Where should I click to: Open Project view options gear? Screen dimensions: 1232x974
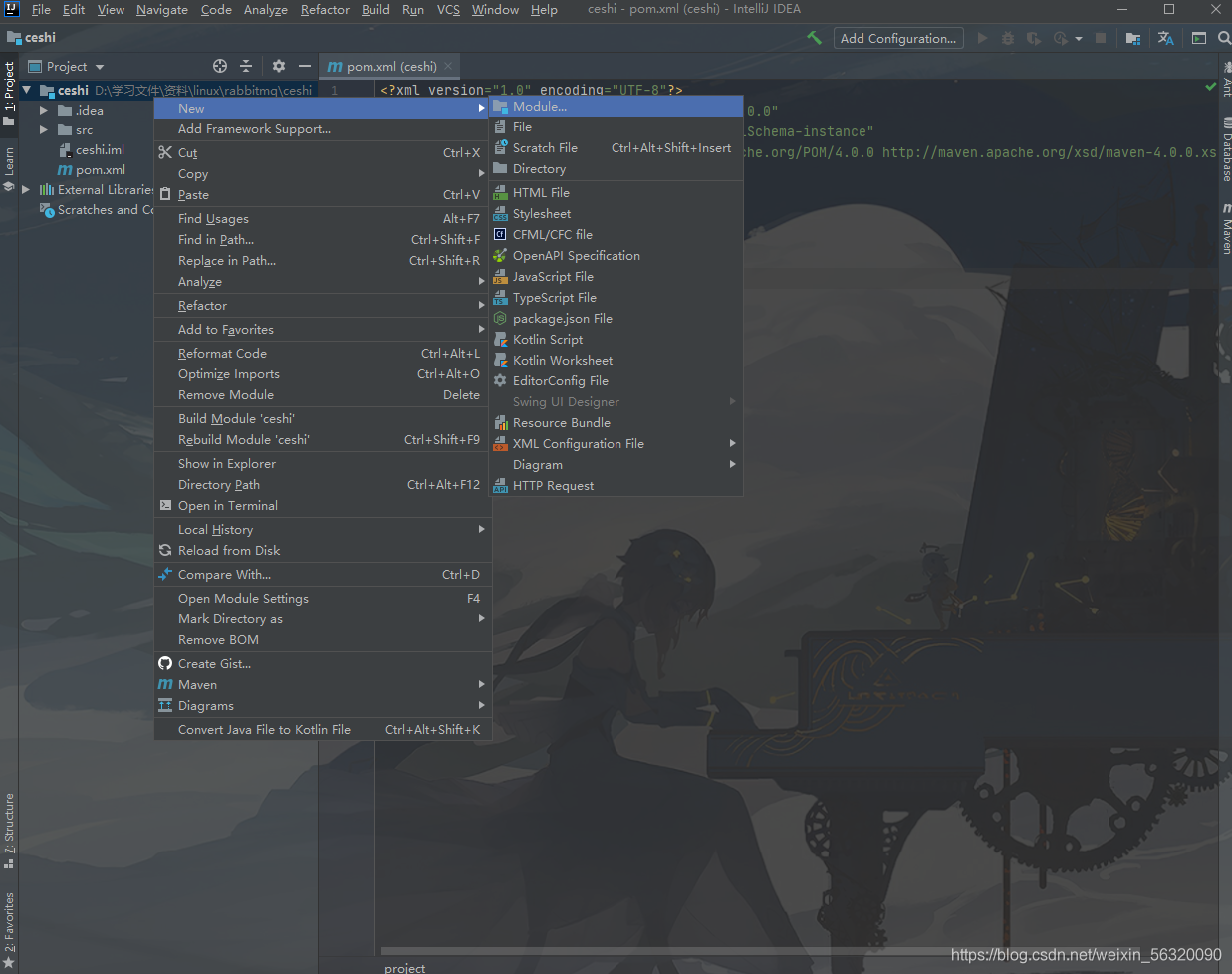pos(279,66)
